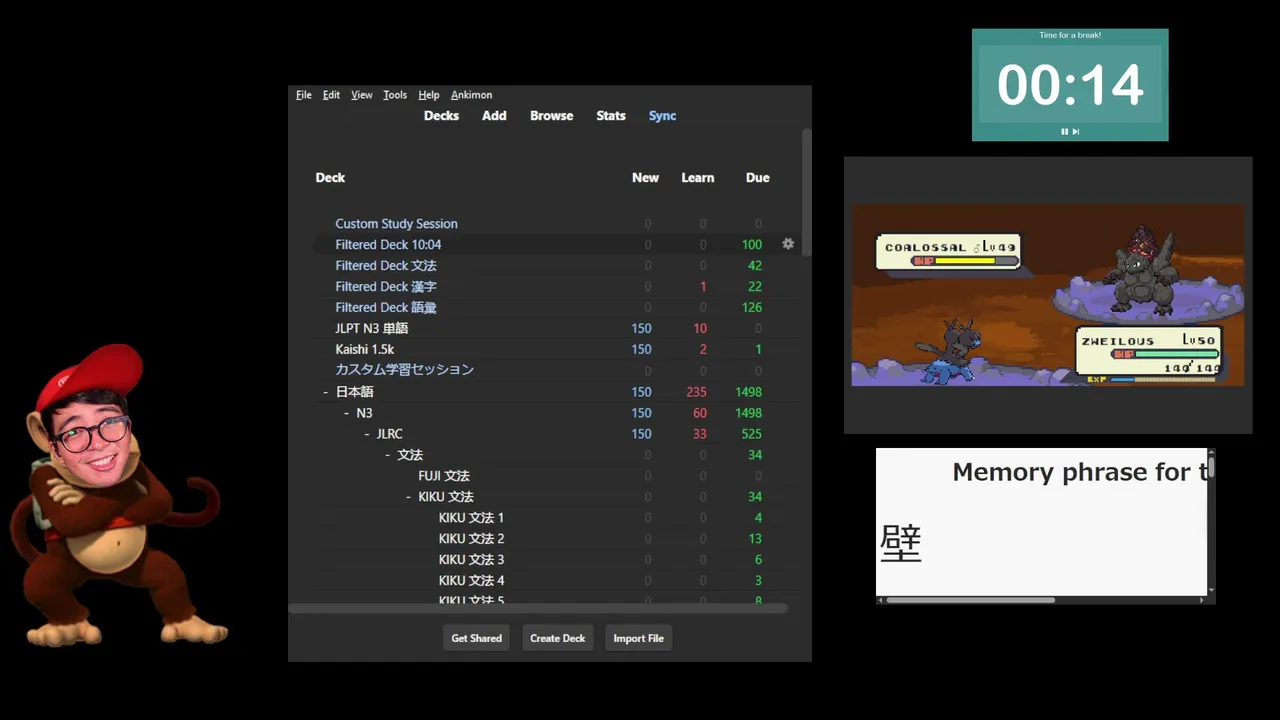Viewport: 1280px width, 720px height.
Task: Click the Deck column header
Action: (x=330, y=178)
